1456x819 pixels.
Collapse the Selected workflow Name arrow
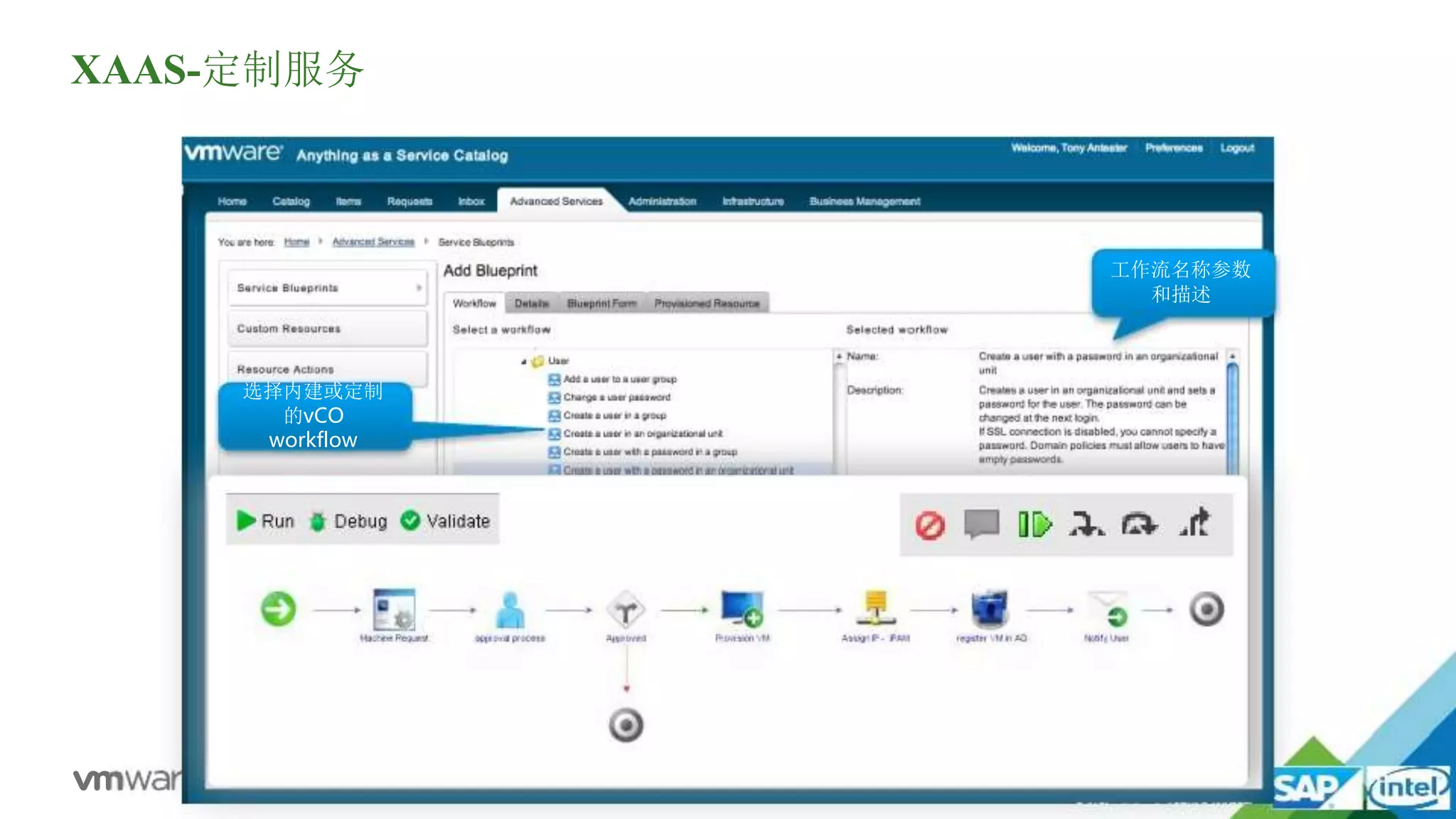tap(839, 356)
